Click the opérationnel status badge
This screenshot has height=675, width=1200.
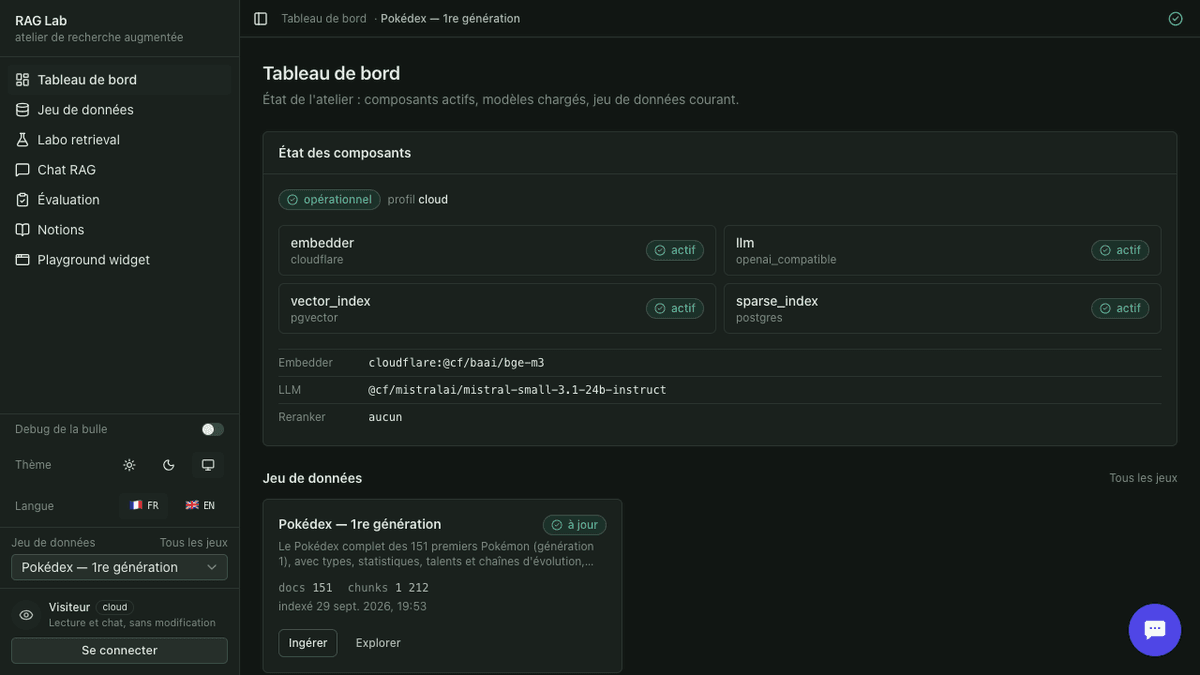coord(330,200)
